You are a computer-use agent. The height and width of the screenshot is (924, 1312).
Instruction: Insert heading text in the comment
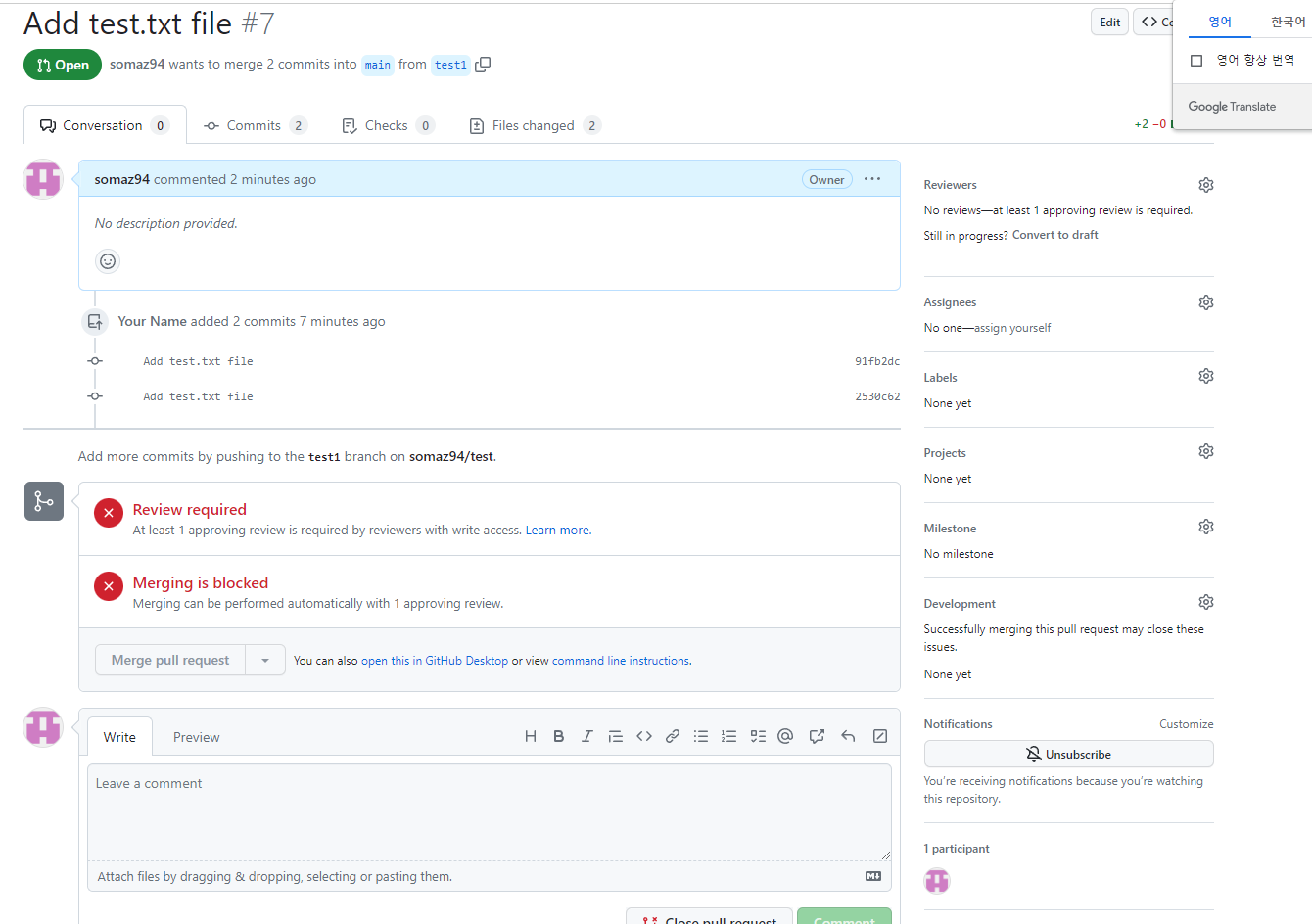(531, 736)
